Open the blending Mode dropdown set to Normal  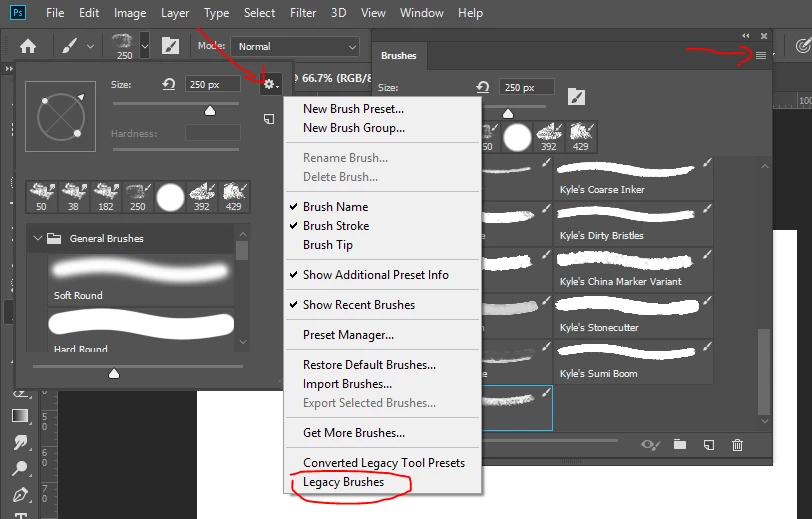295,47
